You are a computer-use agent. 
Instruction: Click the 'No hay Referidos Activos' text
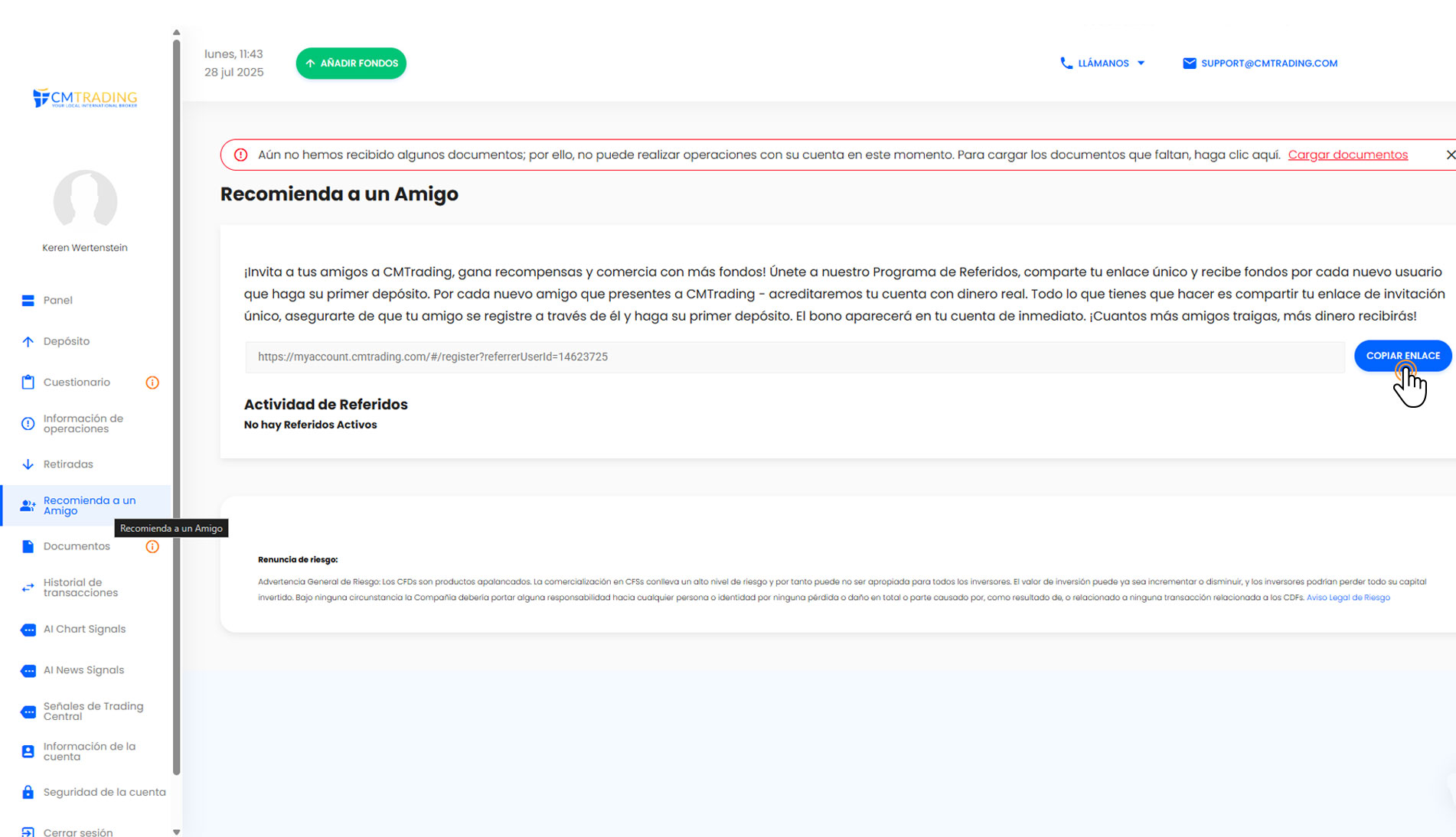pos(310,425)
